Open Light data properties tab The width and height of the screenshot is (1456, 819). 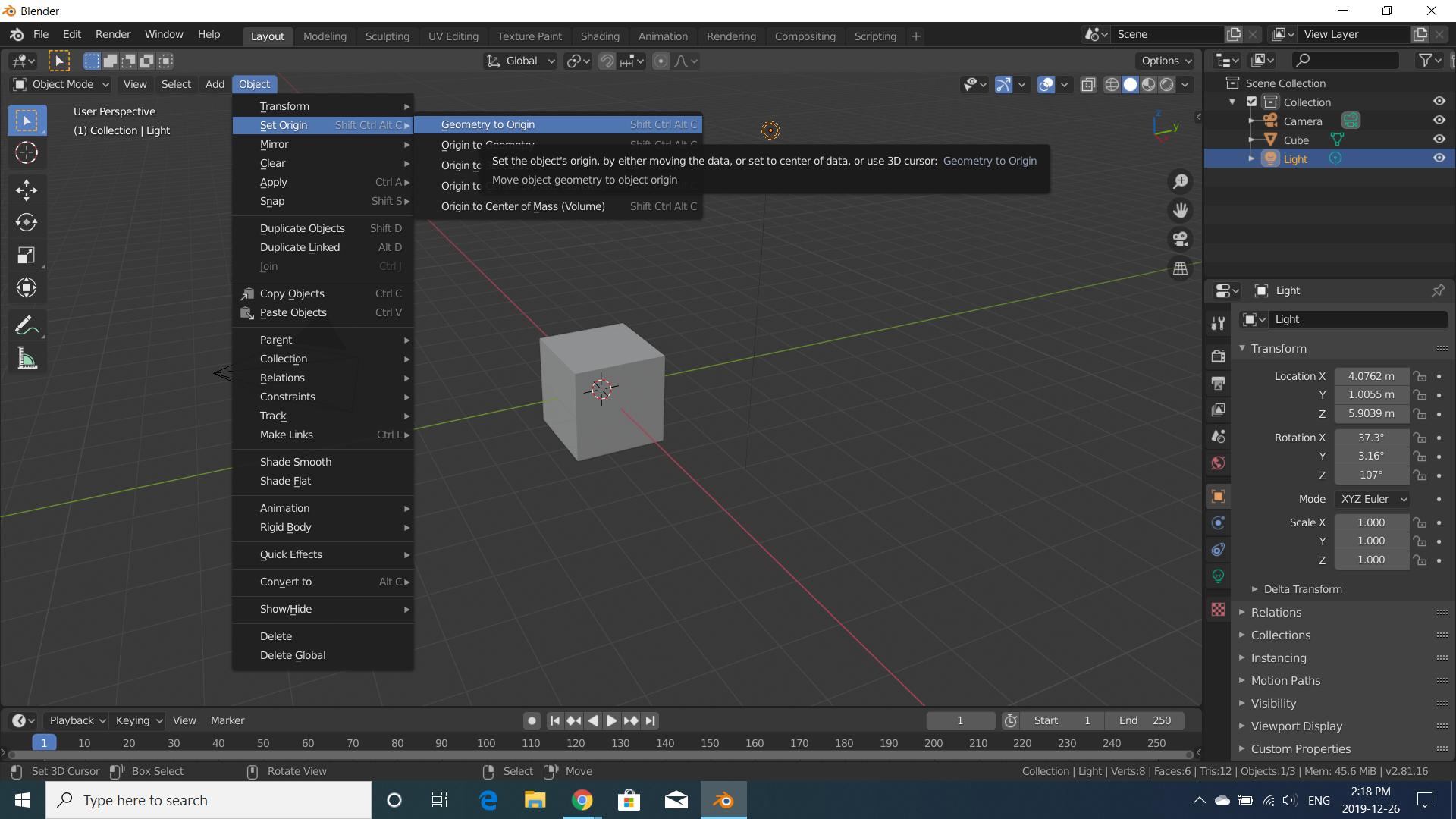point(1218,576)
